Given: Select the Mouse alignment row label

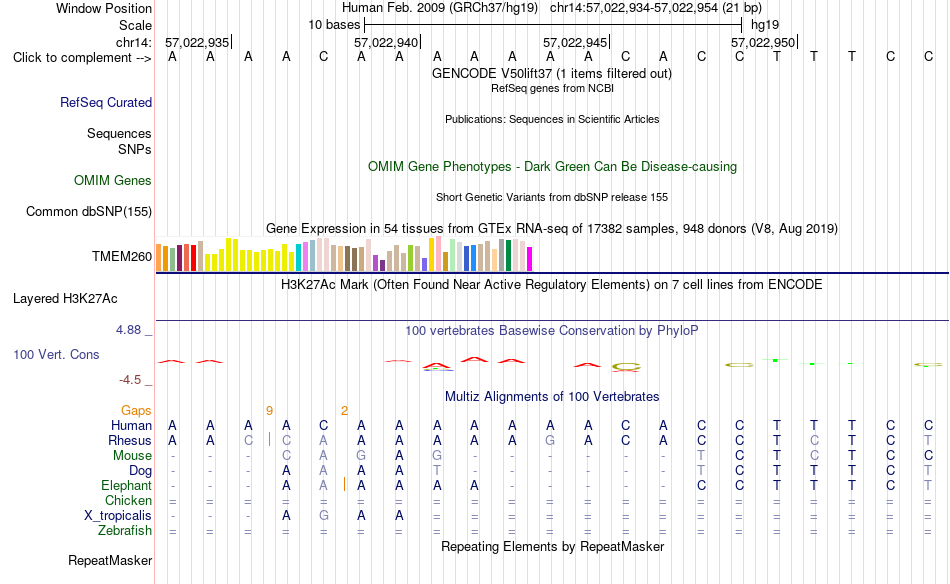Looking at the screenshot, I should click(x=132, y=456).
